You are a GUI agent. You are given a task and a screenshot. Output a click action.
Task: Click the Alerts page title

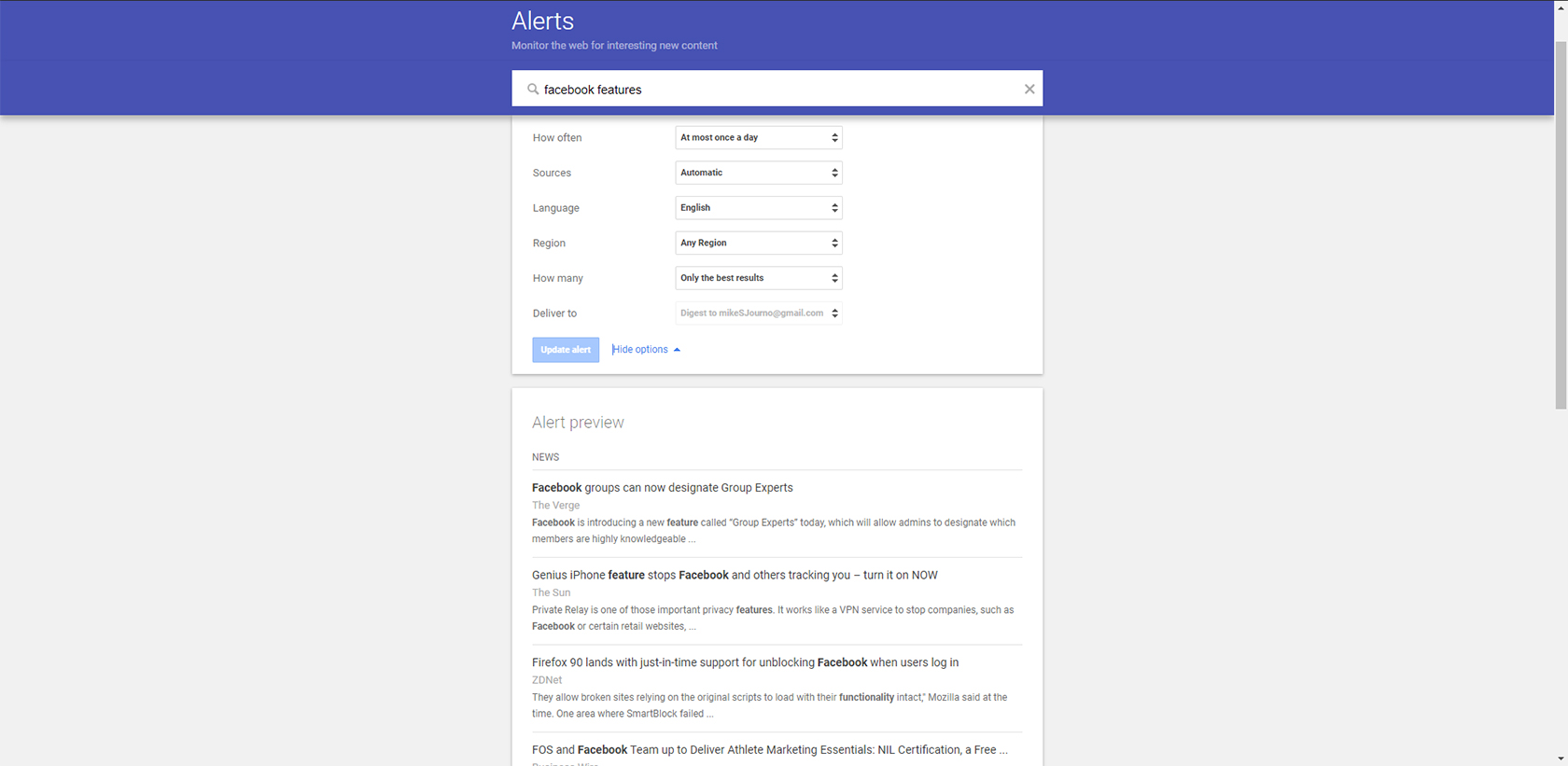point(542,21)
